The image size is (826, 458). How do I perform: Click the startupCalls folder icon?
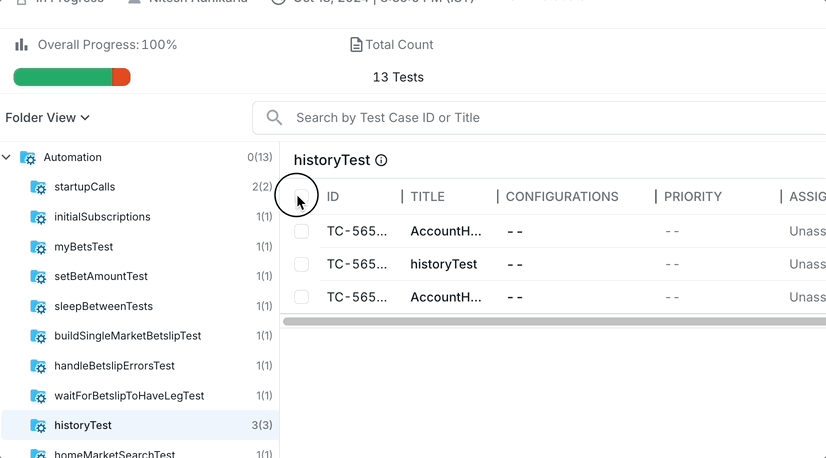coord(39,187)
